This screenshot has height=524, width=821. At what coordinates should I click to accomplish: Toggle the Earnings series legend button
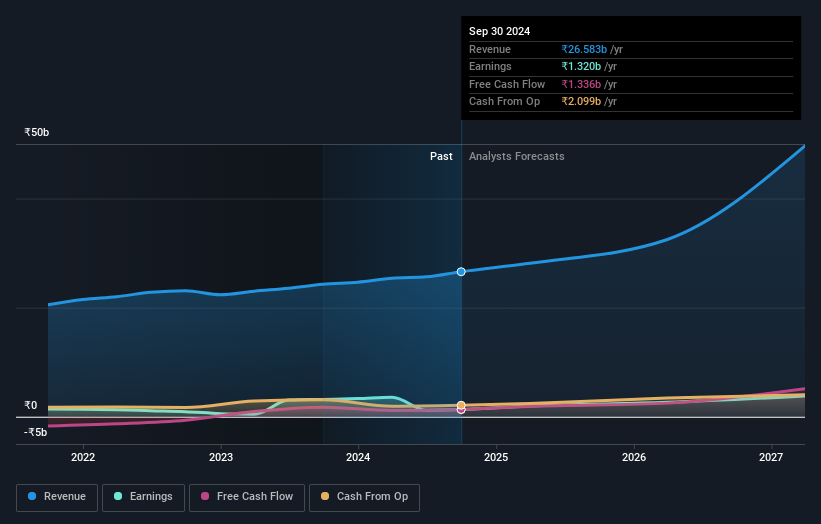pos(143,497)
